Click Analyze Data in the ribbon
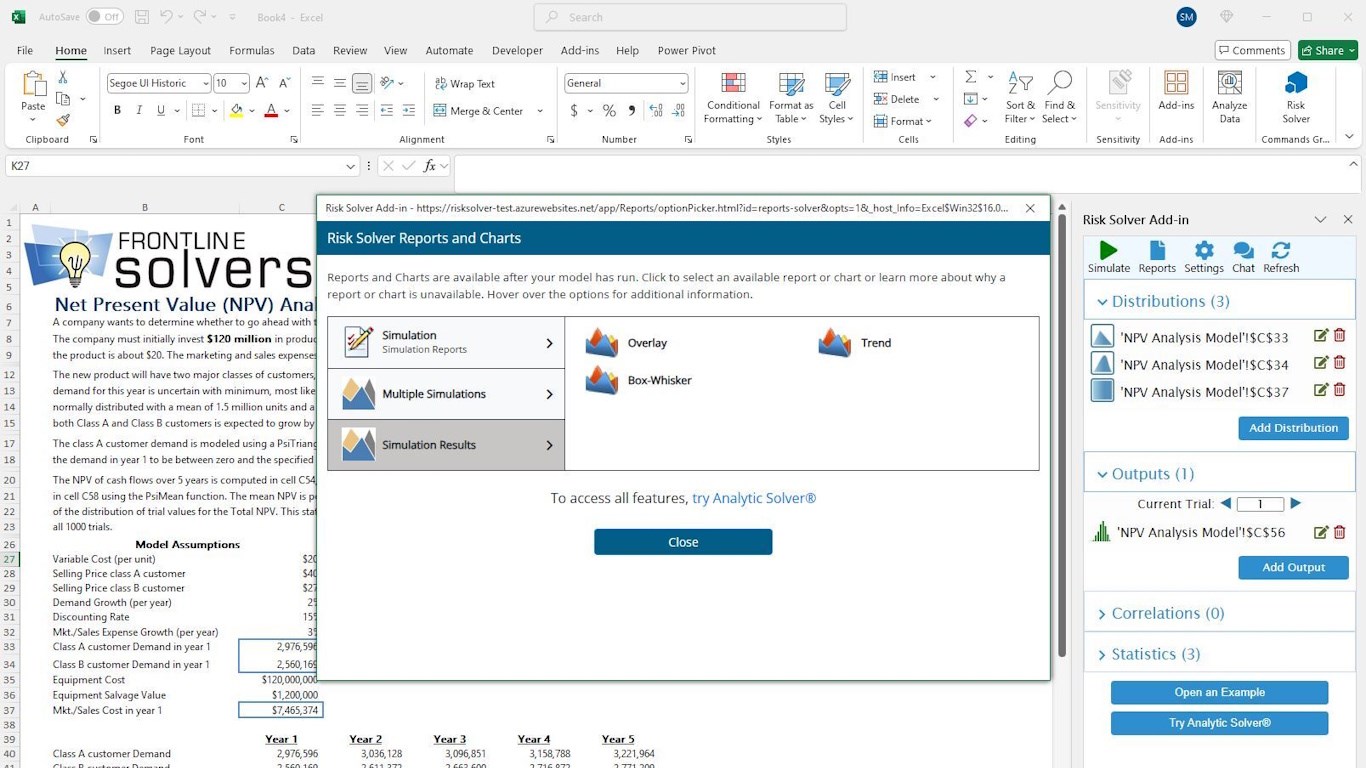 click(x=1229, y=98)
